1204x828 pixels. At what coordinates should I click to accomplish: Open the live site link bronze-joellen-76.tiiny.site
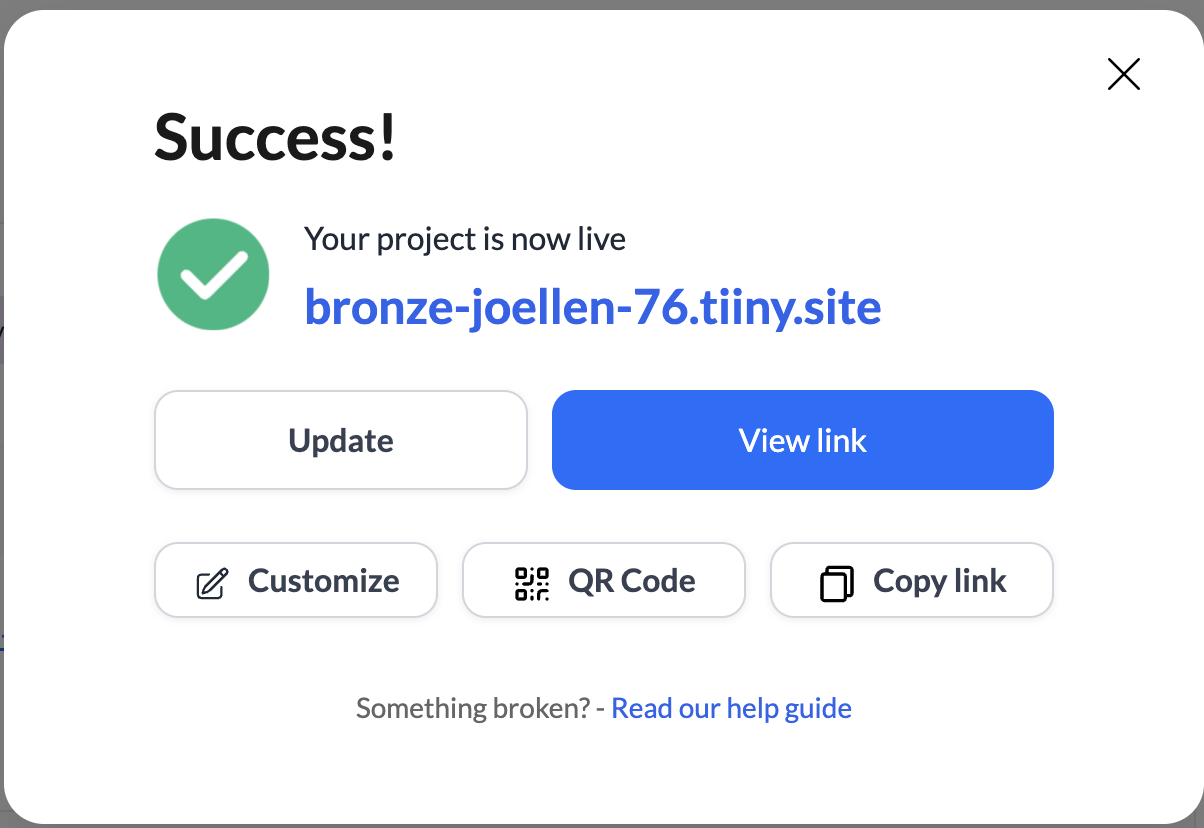(593, 307)
